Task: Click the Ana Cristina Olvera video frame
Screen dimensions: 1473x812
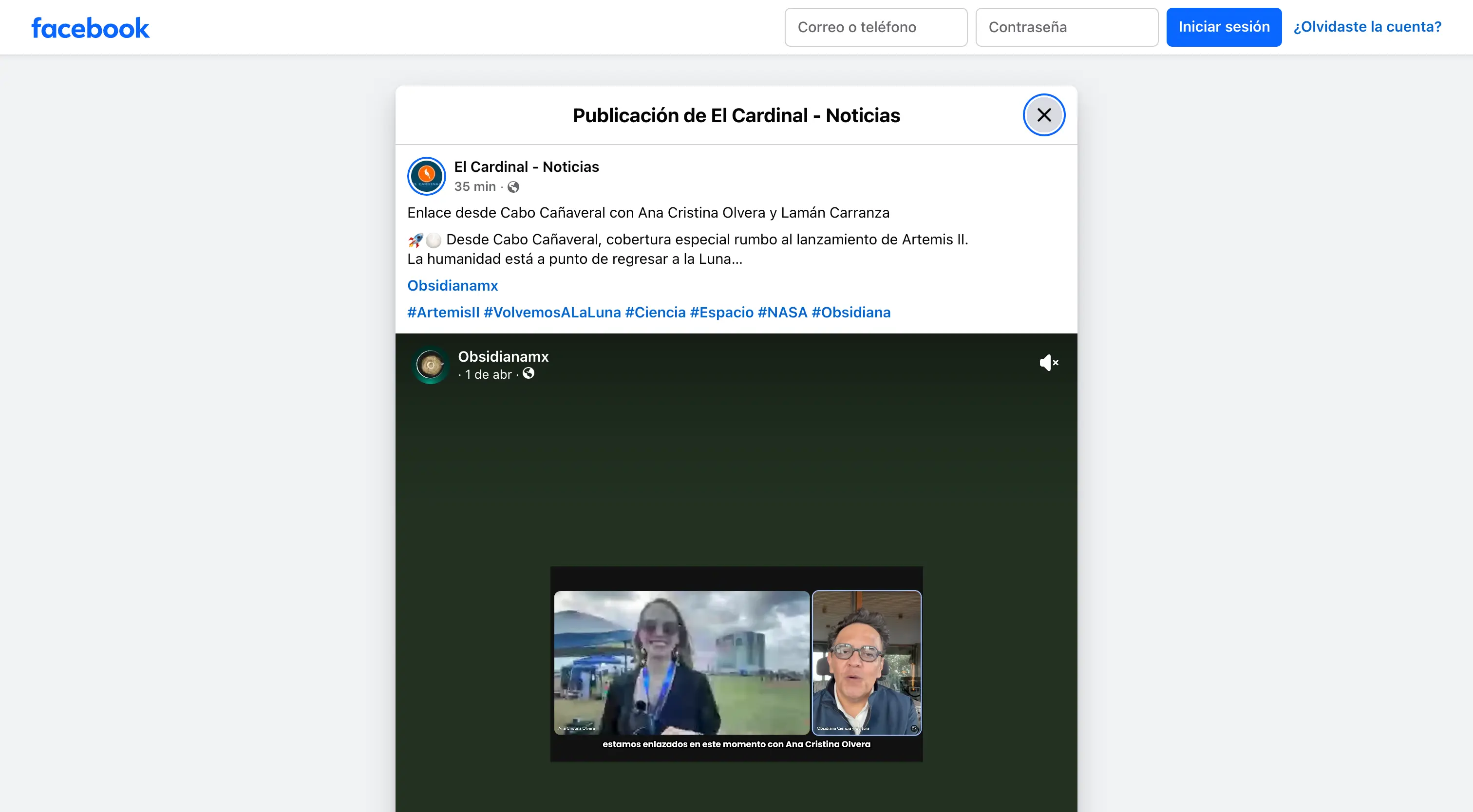Action: pos(681,663)
